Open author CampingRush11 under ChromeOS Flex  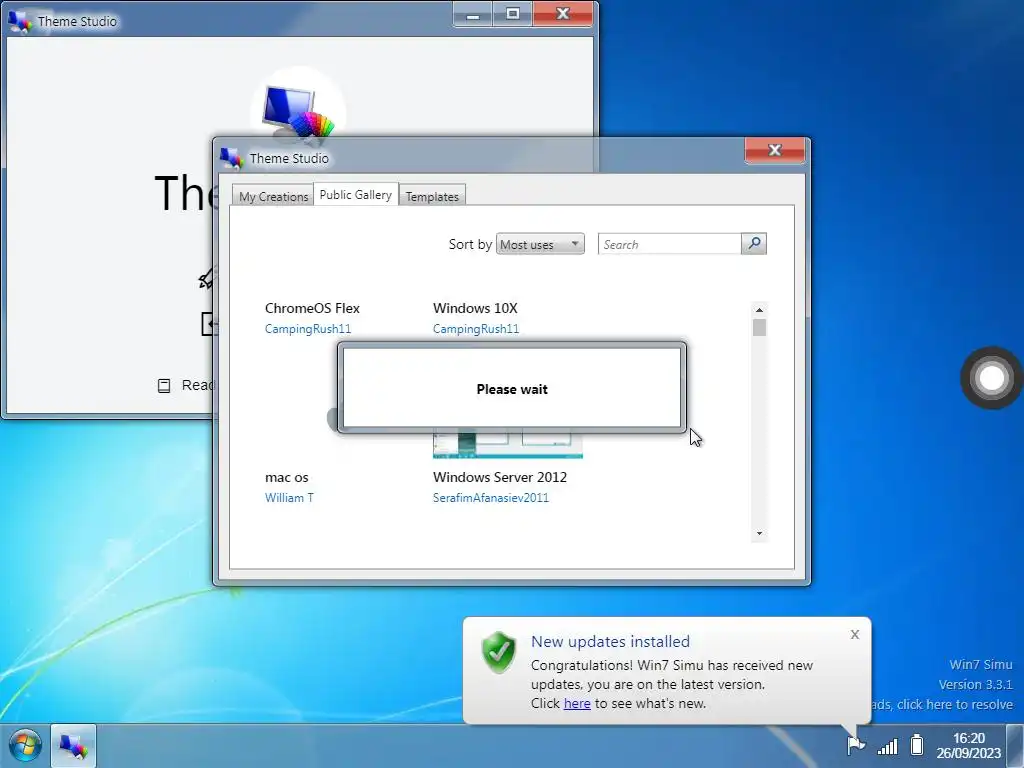[308, 328]
